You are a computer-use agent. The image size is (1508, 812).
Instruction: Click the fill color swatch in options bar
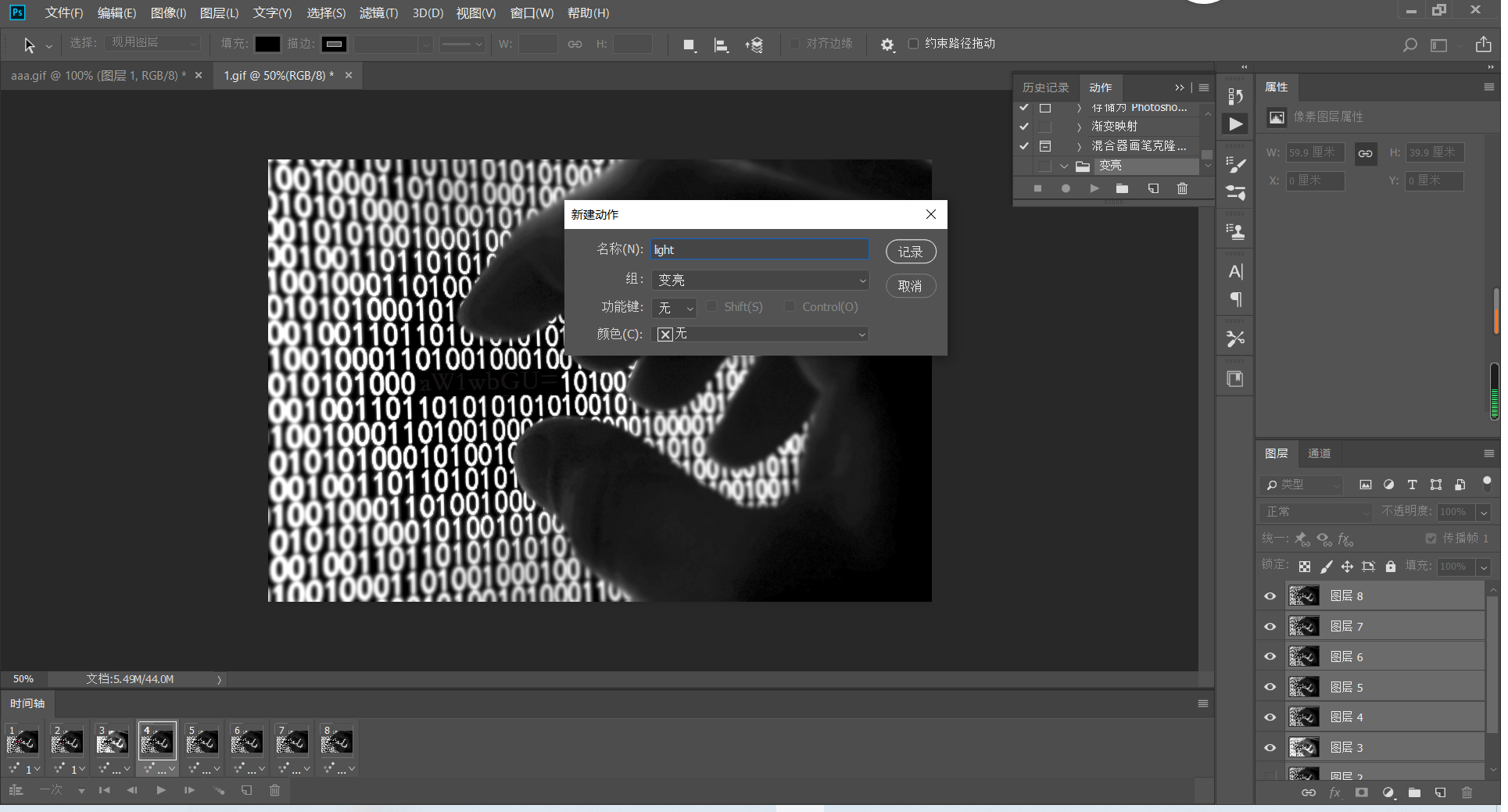[267, 44]
